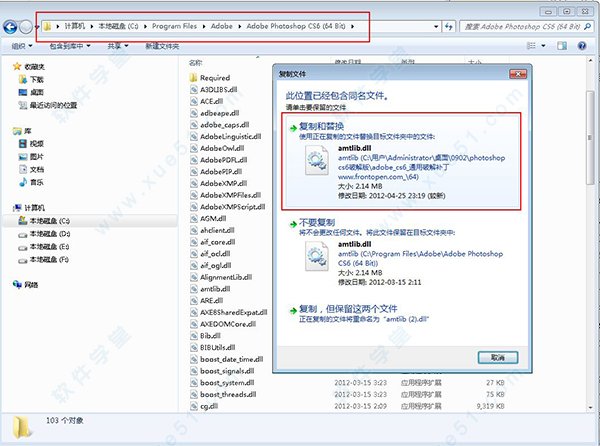Open the 下载 (Downloads) favorites folder
Viewport: 600px width, 446px height.
36,77
